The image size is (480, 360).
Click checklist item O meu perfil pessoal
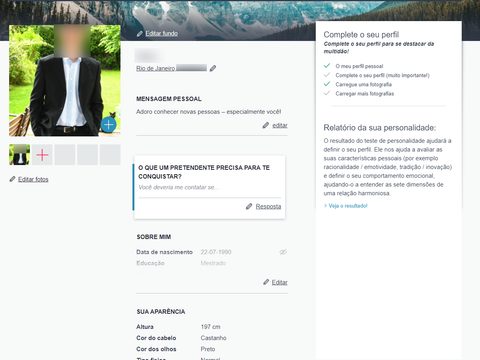(x=359, y=66)
